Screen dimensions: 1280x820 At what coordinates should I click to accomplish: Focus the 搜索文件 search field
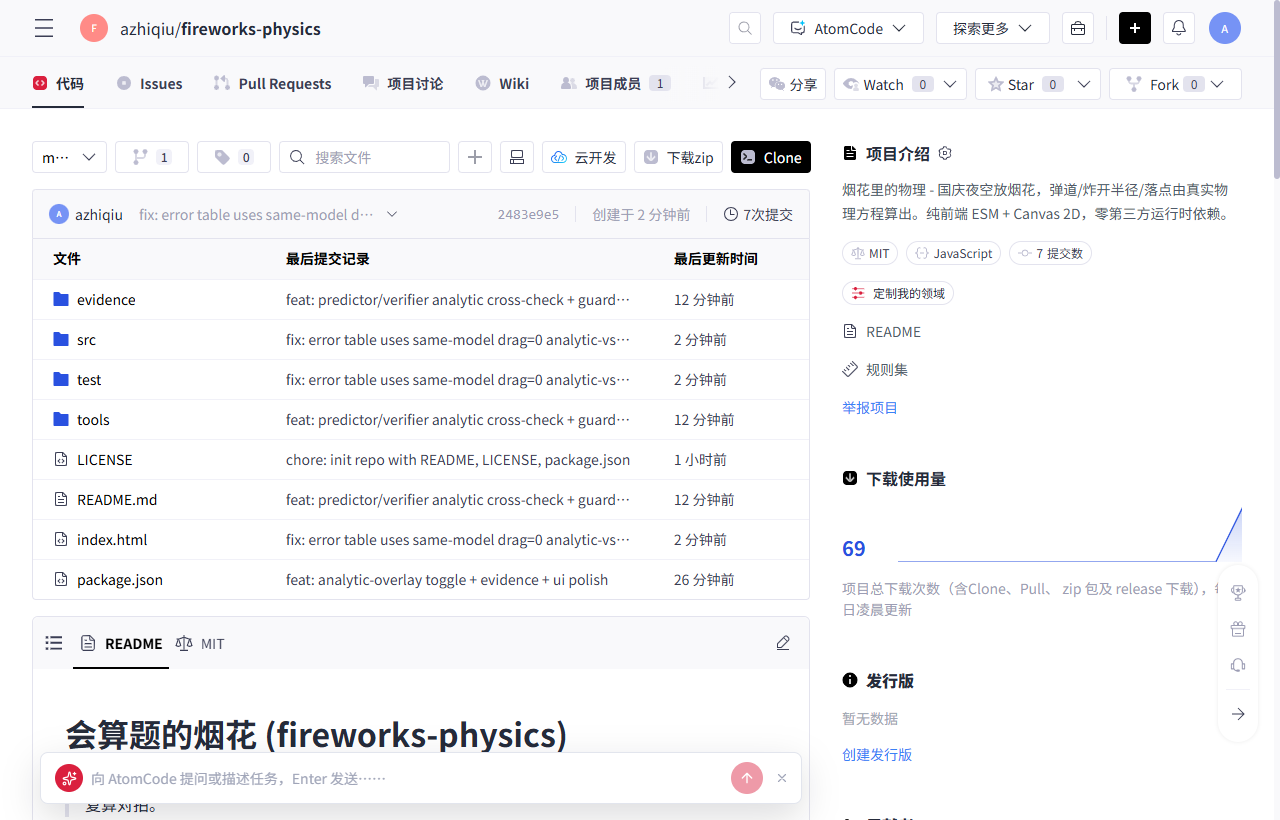click(x=364, y=157)
